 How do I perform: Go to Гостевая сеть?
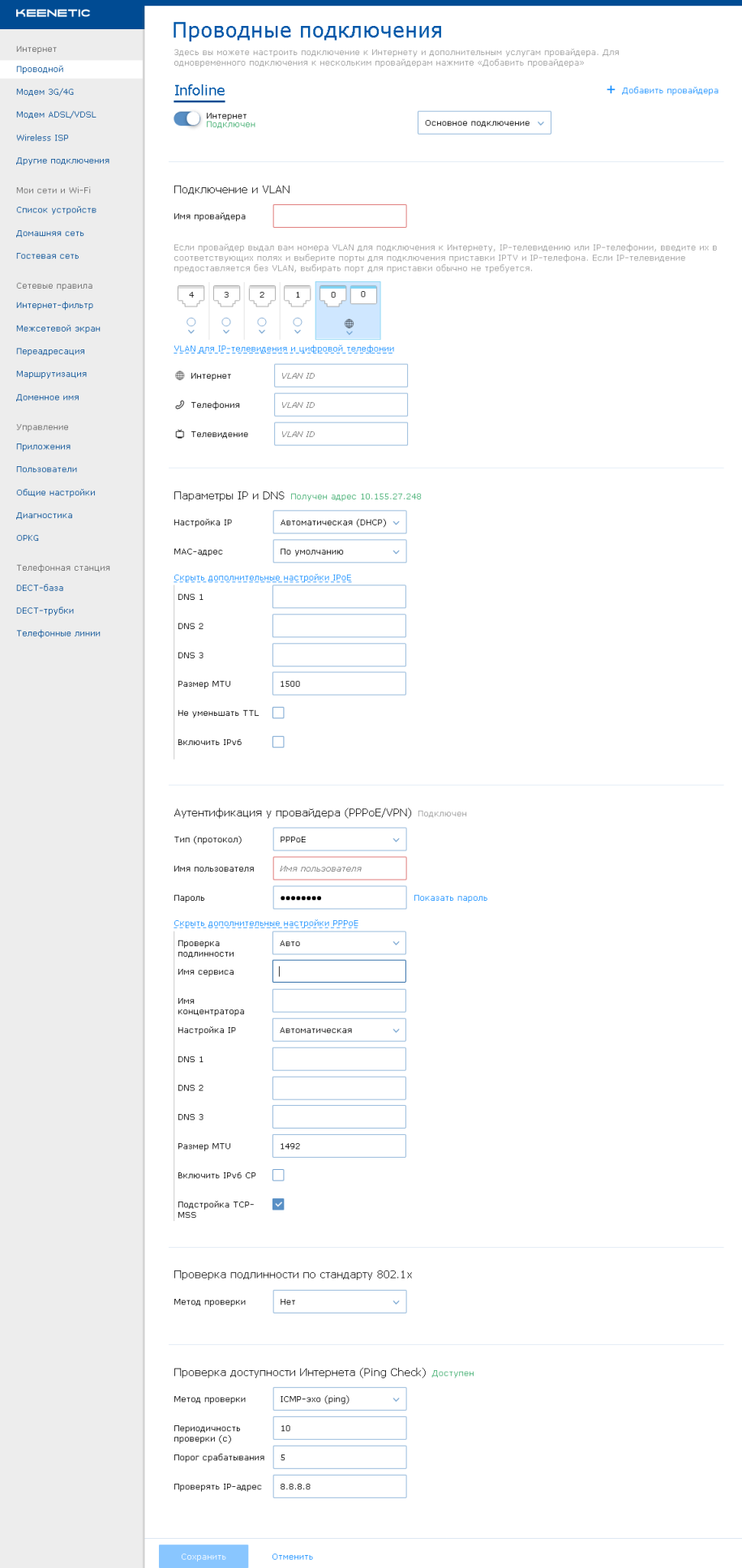(48, 255)
